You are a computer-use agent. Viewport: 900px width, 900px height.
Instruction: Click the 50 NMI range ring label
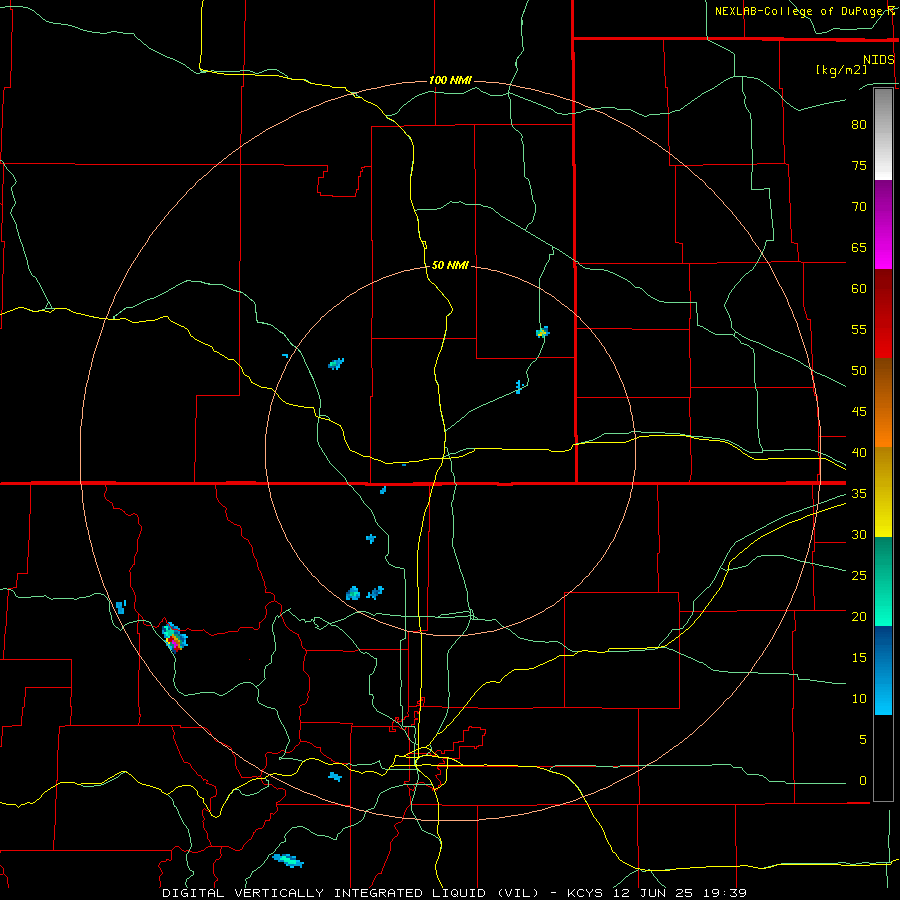pos(450,265)
